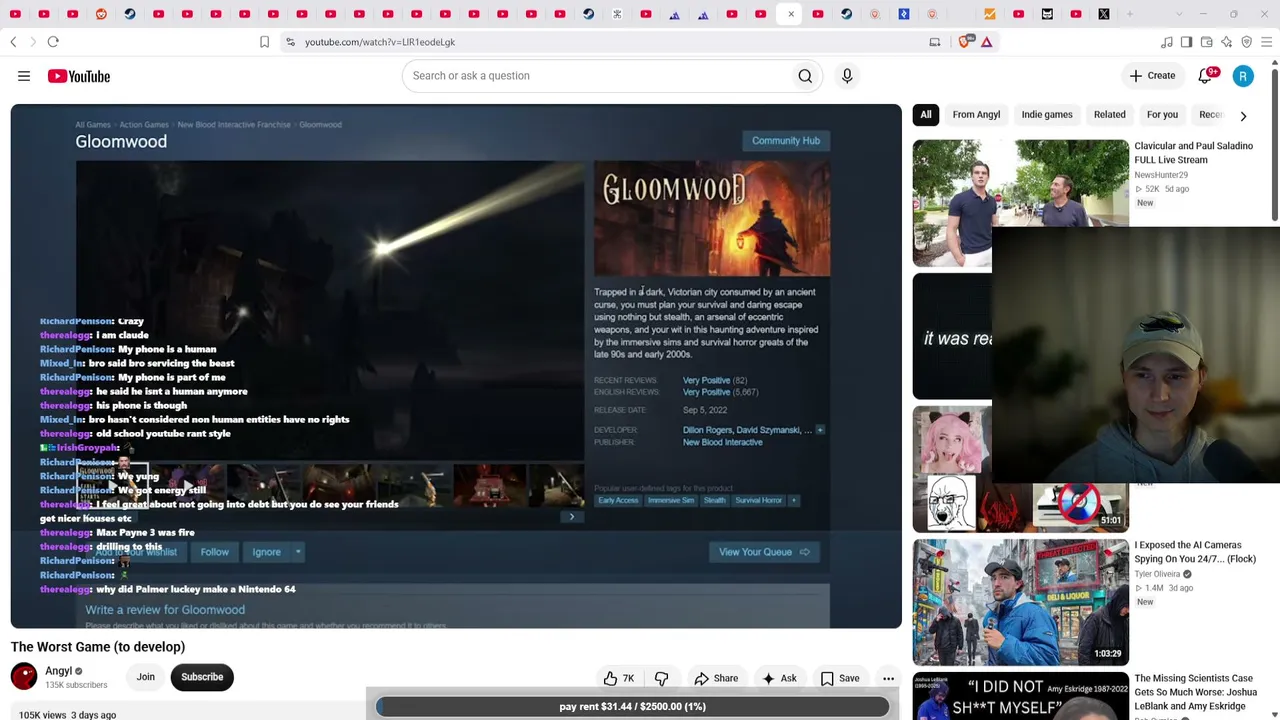Open I Exposed the AI Cameras title
This screenshot has height=720, width=1280.
point(1195,552)
